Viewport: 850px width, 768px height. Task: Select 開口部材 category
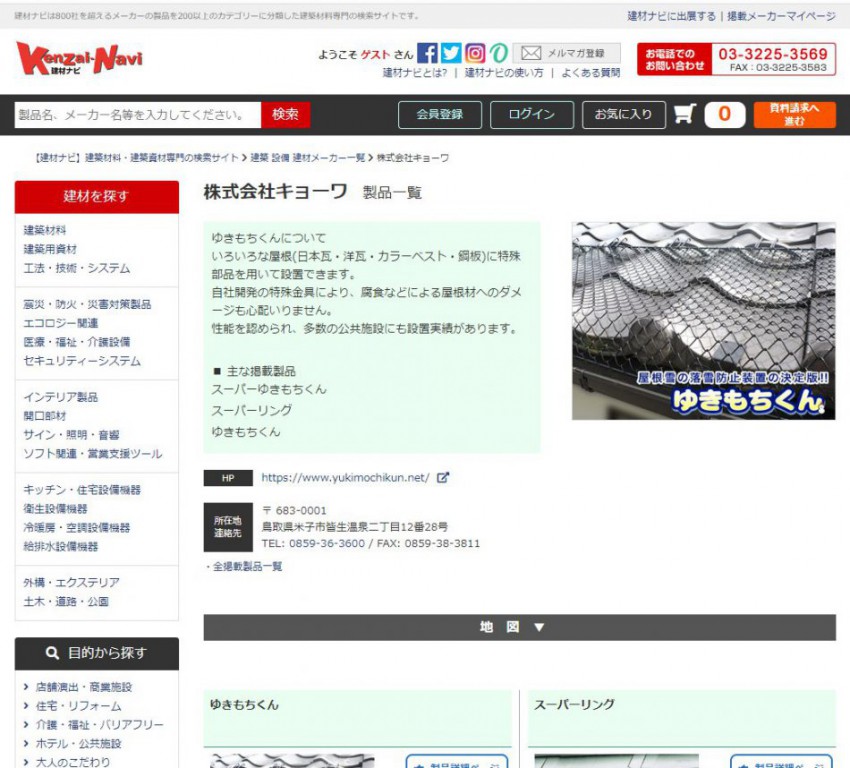coord(44,416)
